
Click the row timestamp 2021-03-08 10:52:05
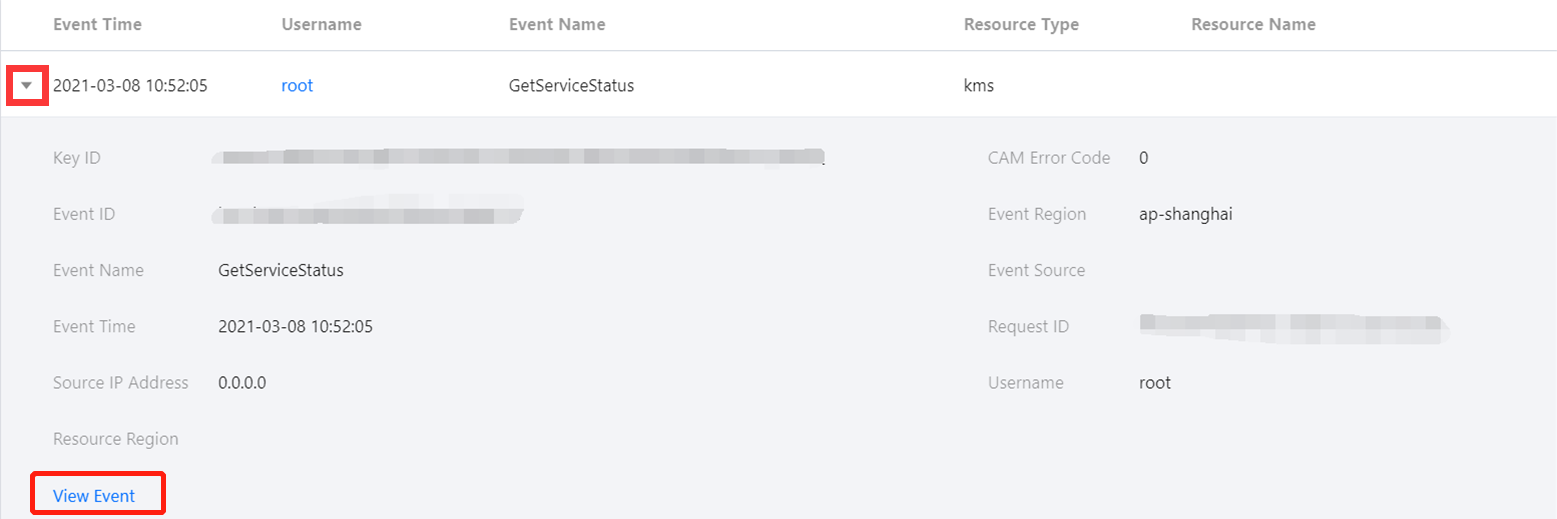(130, 86)
